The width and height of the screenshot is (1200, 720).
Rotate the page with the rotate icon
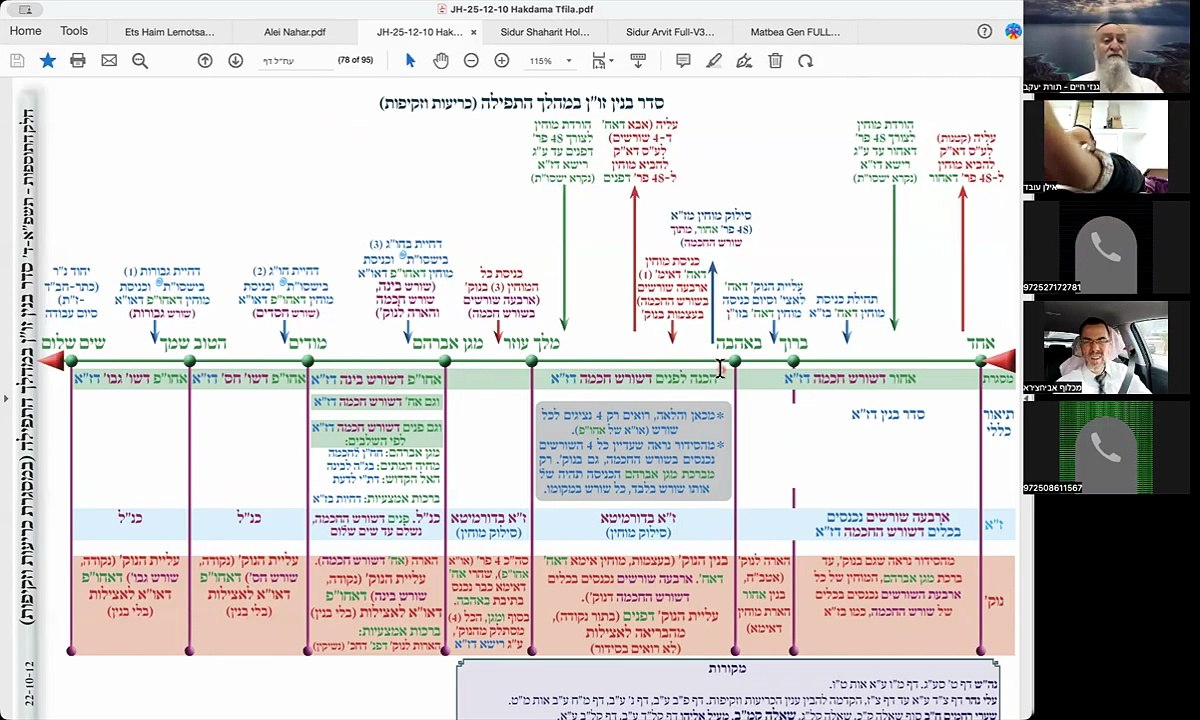coord(805,61)
